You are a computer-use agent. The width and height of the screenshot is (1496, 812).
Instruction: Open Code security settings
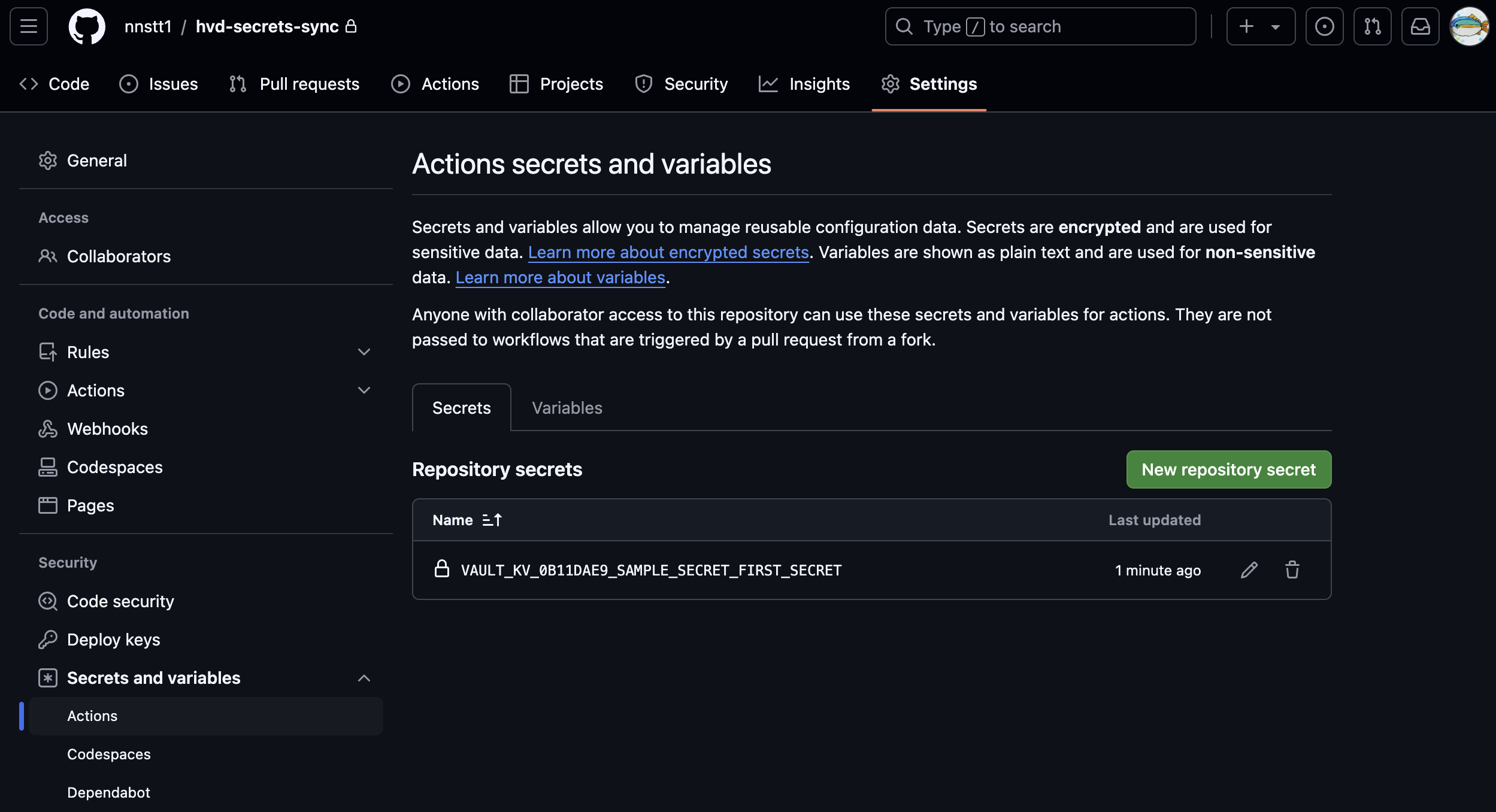pos(206,601)
